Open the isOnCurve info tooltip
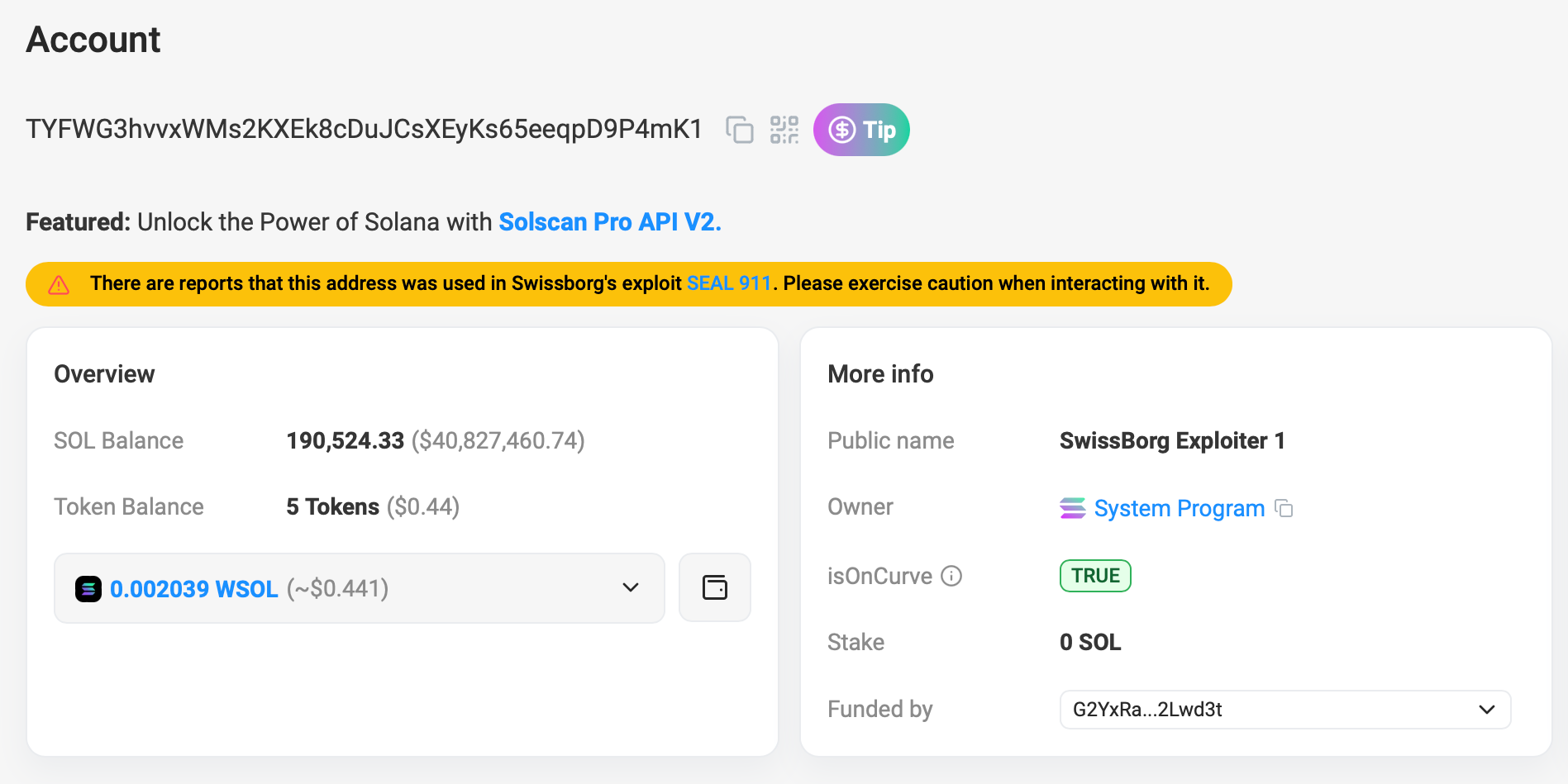Image resolution: width=1568 pixels, height=784 pixels. coord(951,577)
